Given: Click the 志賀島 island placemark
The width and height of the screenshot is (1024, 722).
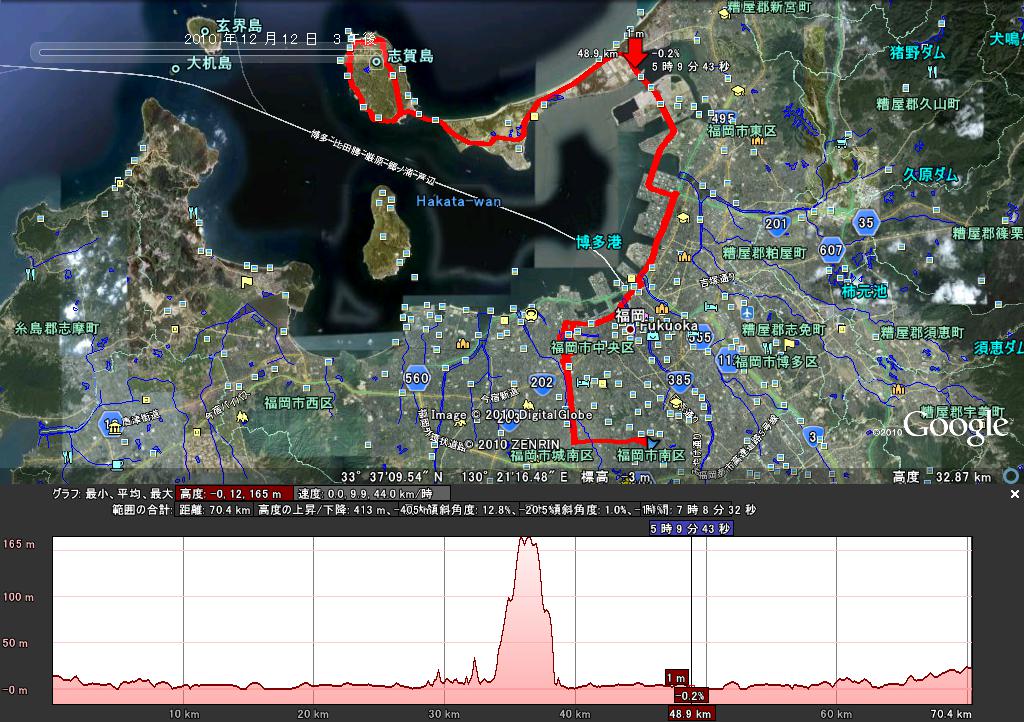Looking at the screenshot, I should [377, 62].
